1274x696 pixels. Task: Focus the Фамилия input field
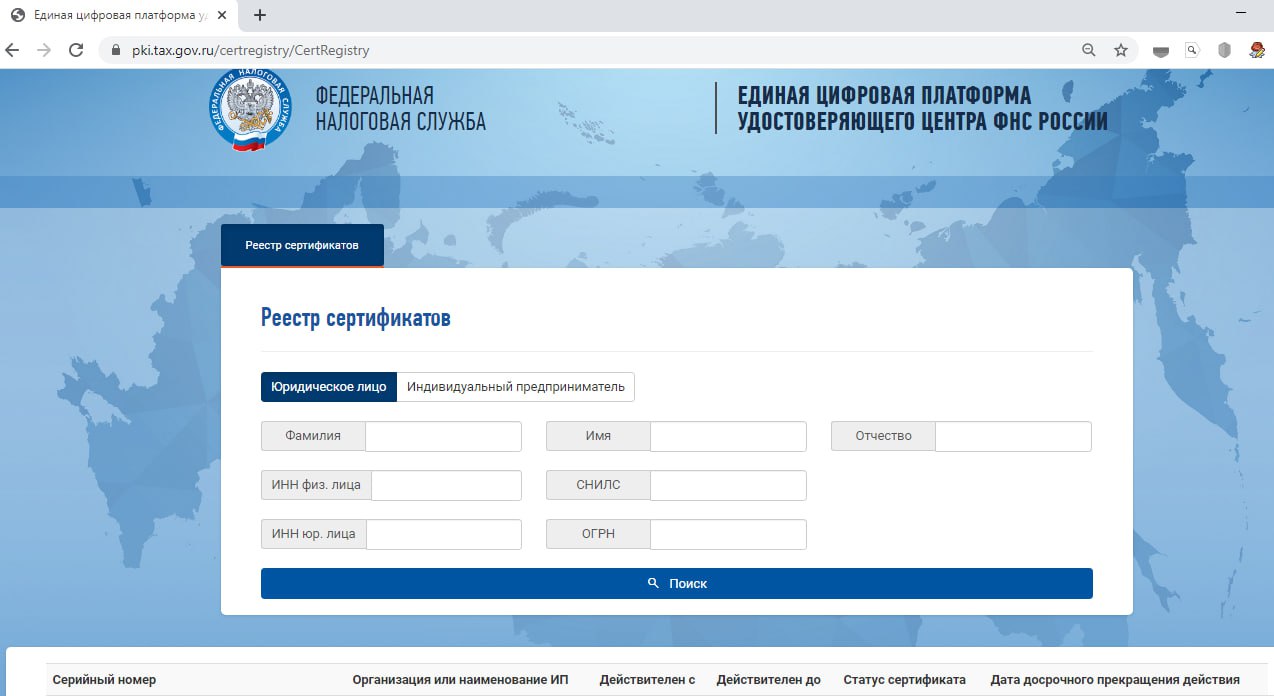point(443,436)
